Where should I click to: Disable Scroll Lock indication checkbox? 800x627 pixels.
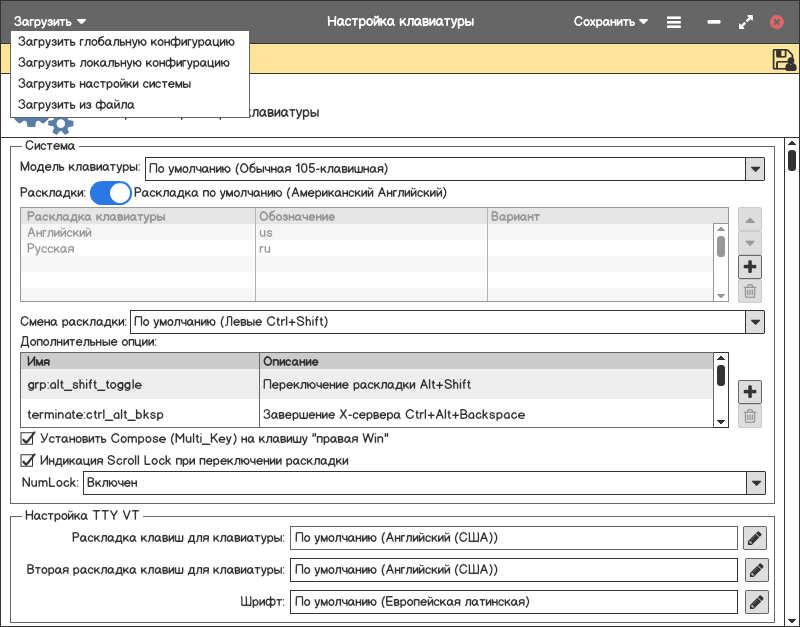28,461
